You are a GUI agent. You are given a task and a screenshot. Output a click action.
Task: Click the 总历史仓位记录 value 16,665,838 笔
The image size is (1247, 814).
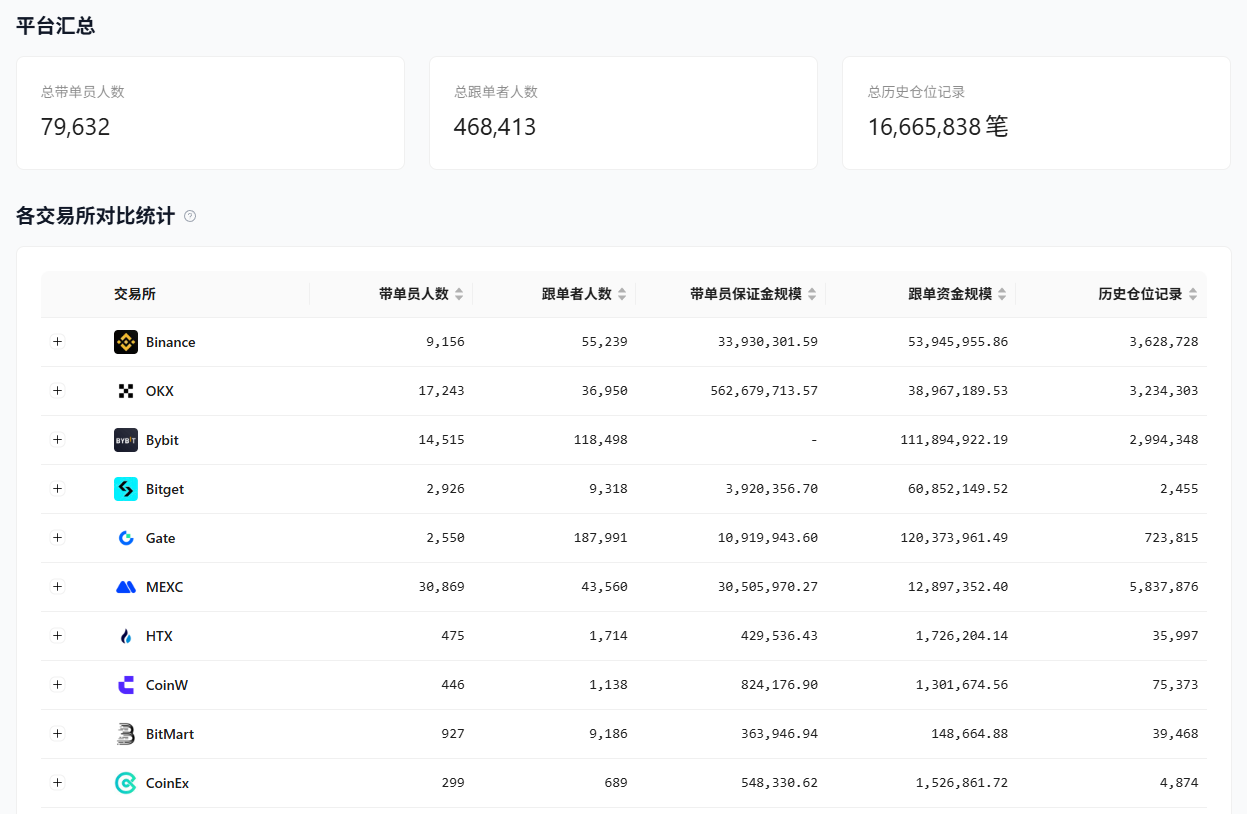tap(938, 127)
